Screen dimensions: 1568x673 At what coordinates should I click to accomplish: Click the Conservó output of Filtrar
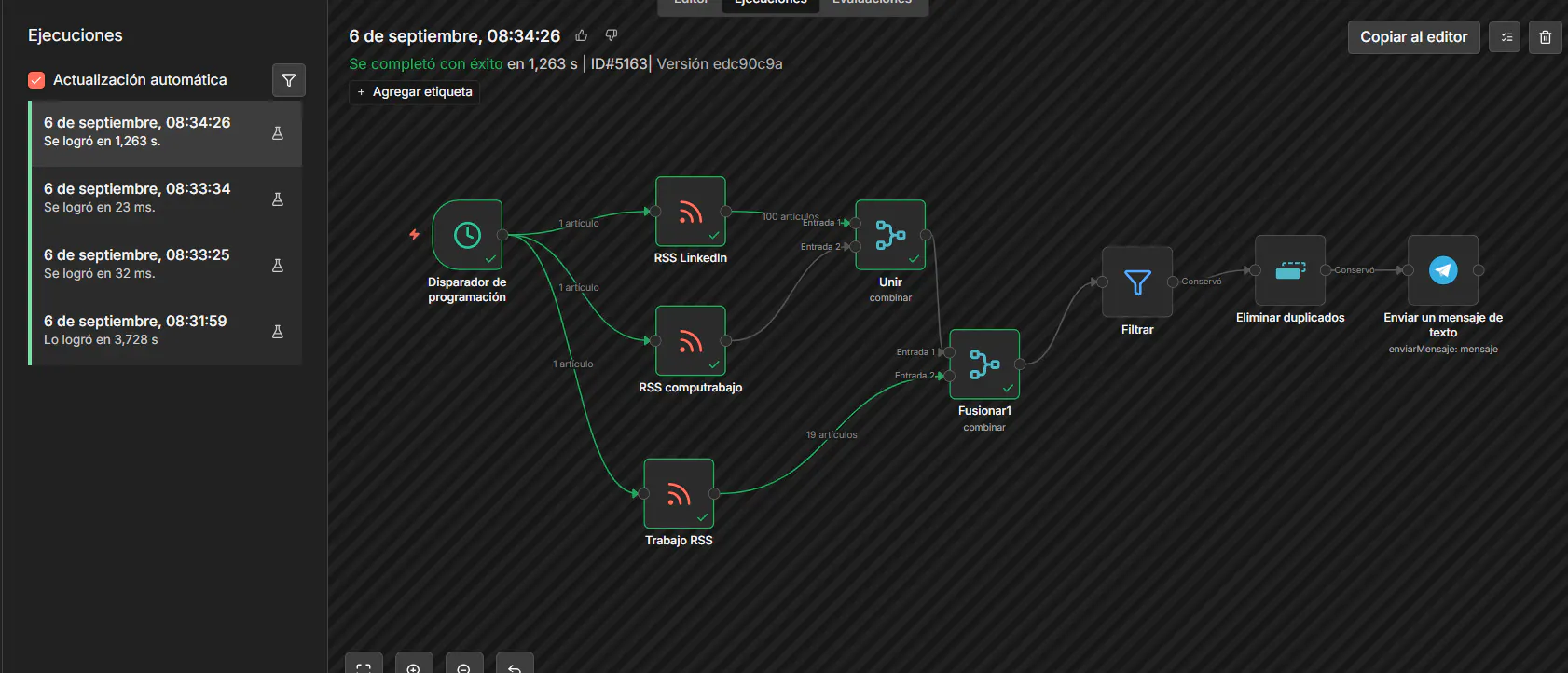pyautogui.click(x=1173, y=282)
